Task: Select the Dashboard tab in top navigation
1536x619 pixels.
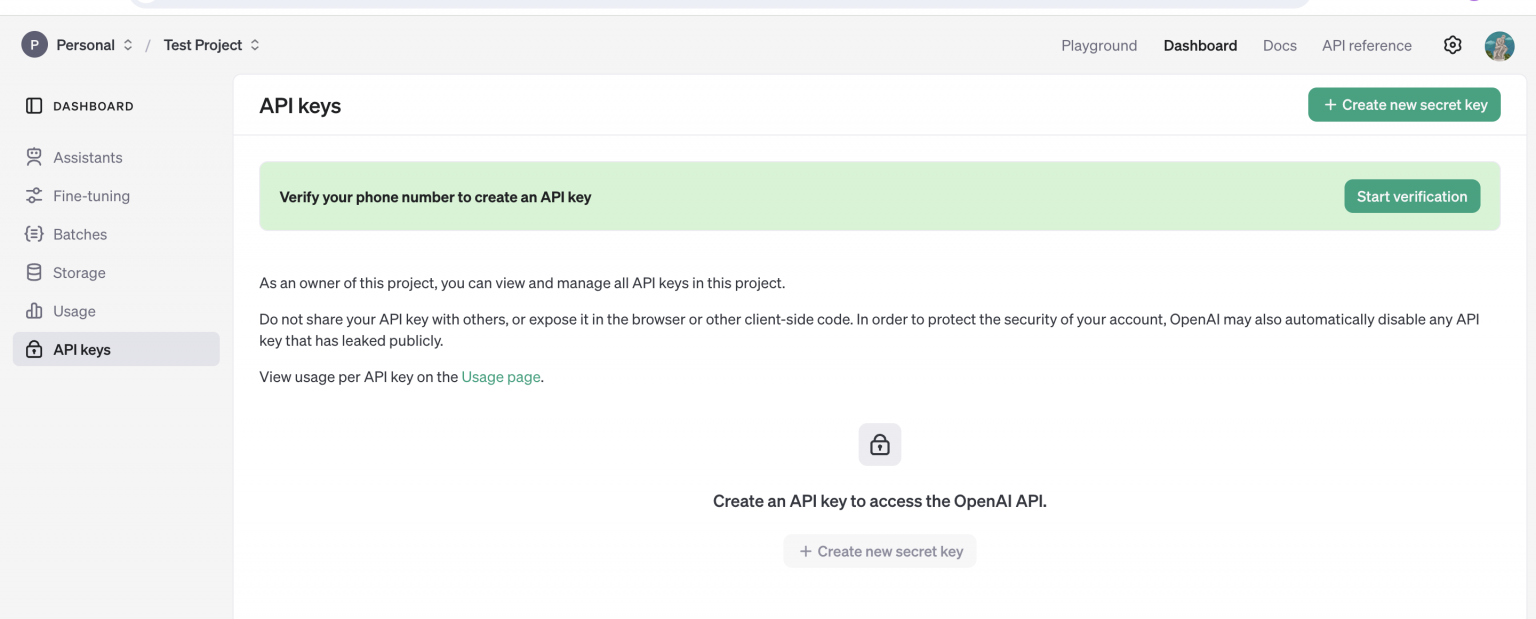Action: tap(1200, 45)
